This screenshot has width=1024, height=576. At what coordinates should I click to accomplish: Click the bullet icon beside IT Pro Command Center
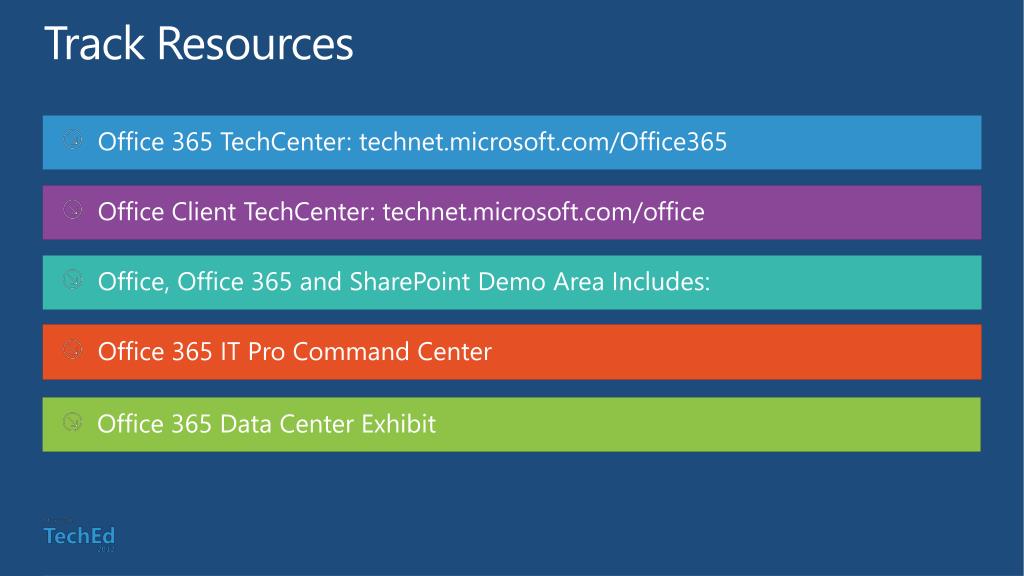[x=72, y=349]
